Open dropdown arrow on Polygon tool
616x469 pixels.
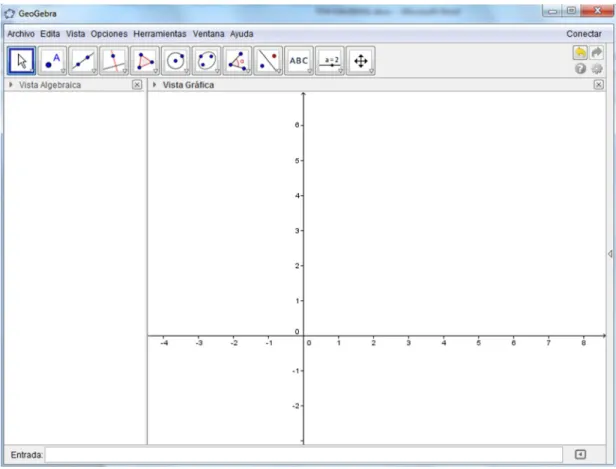coord(156,71)
